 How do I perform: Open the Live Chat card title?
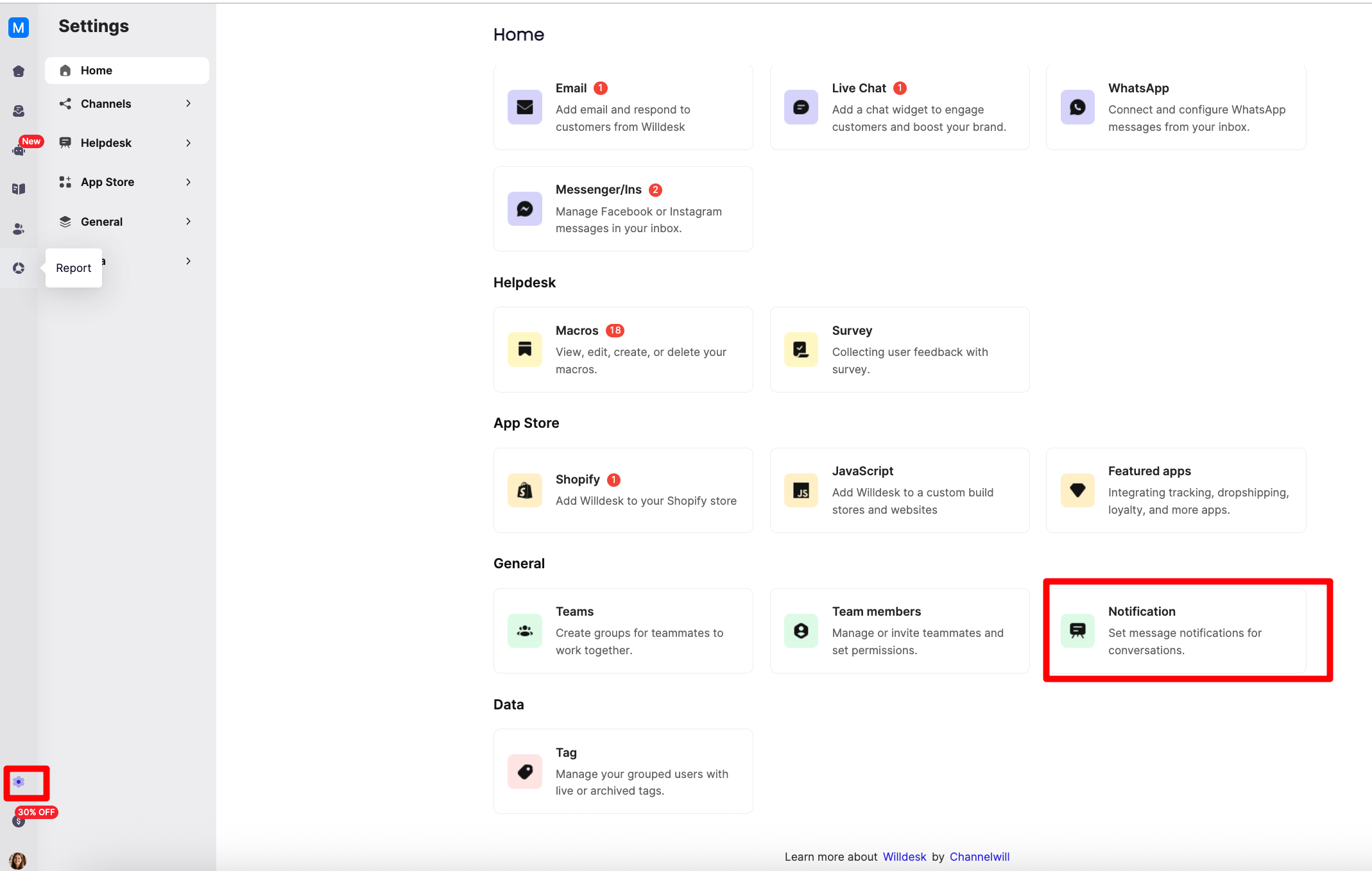point(859,88)
